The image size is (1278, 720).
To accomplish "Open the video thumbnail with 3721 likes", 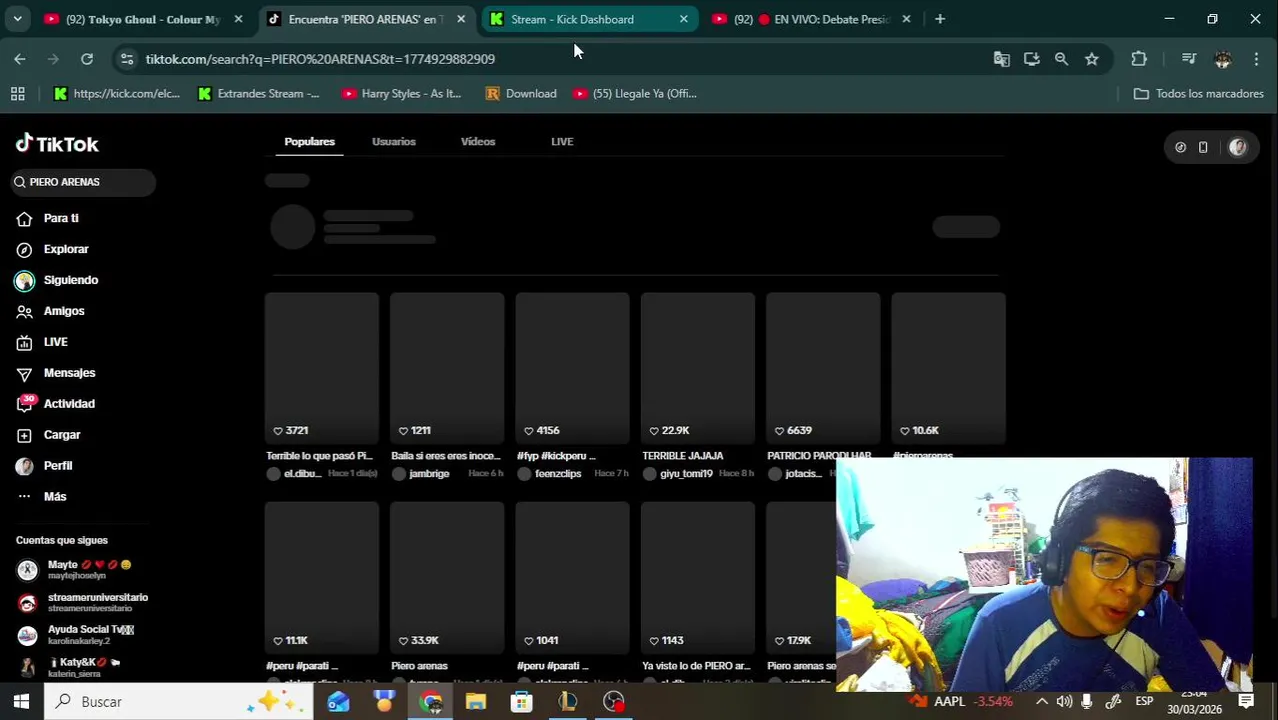I will point(321,367).
